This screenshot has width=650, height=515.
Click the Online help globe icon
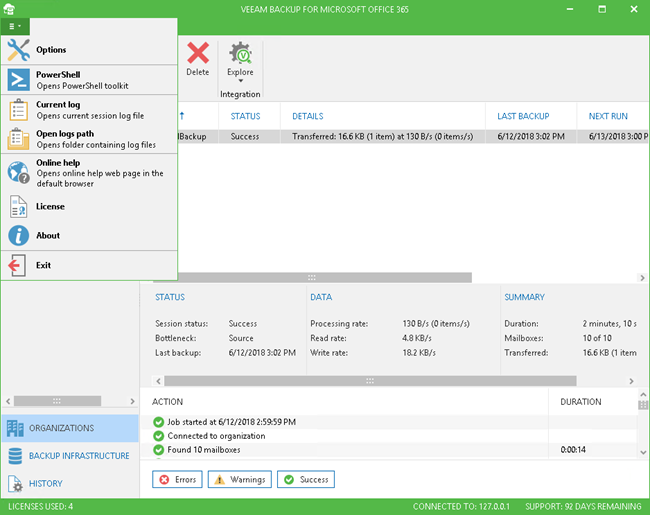click(x=18, y=172)
